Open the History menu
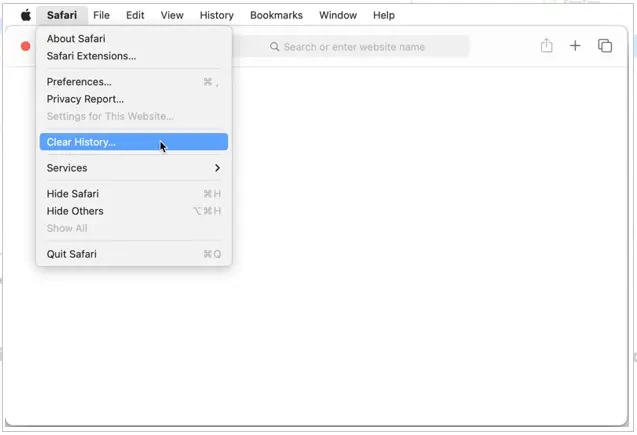The image size is (637, 435). pos(217,15)
